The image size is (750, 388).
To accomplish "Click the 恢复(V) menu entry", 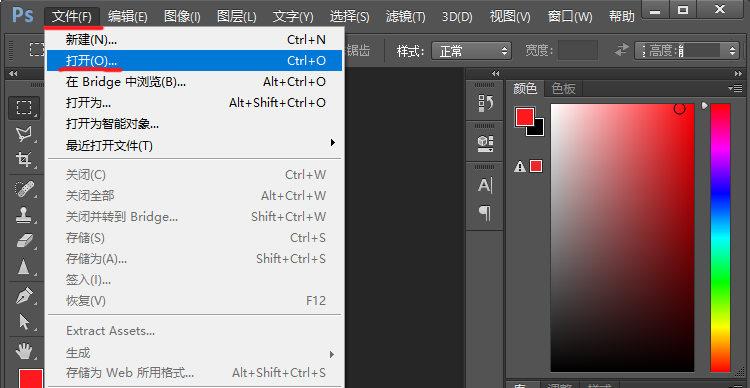I will click(x=194, y=301).
